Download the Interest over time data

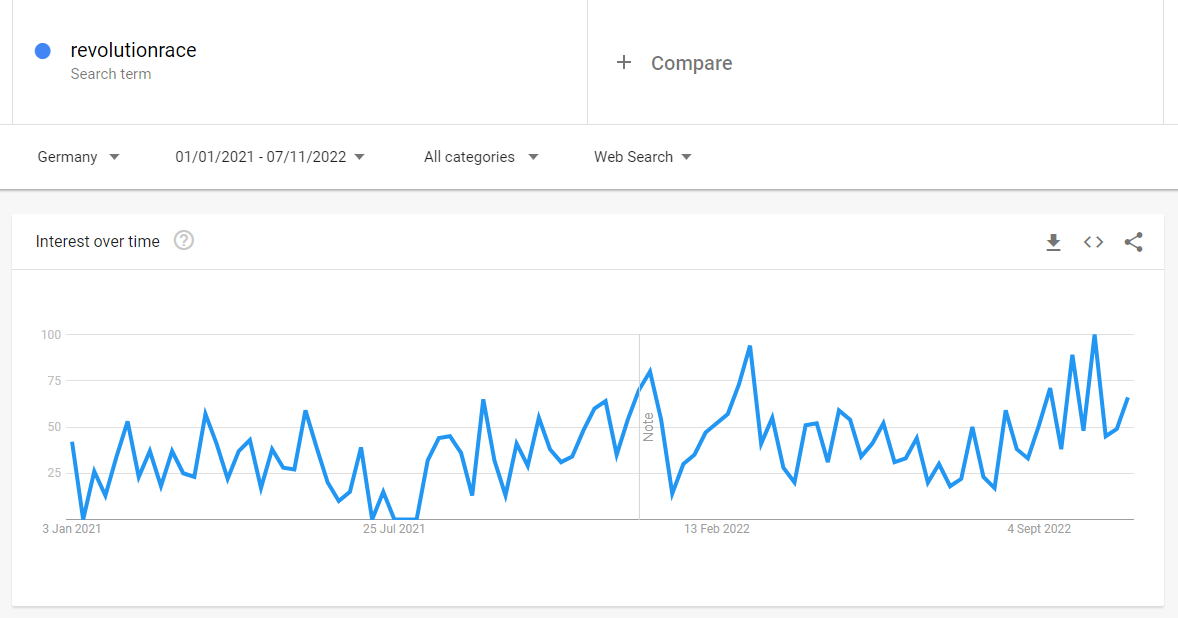(1053, 242)
